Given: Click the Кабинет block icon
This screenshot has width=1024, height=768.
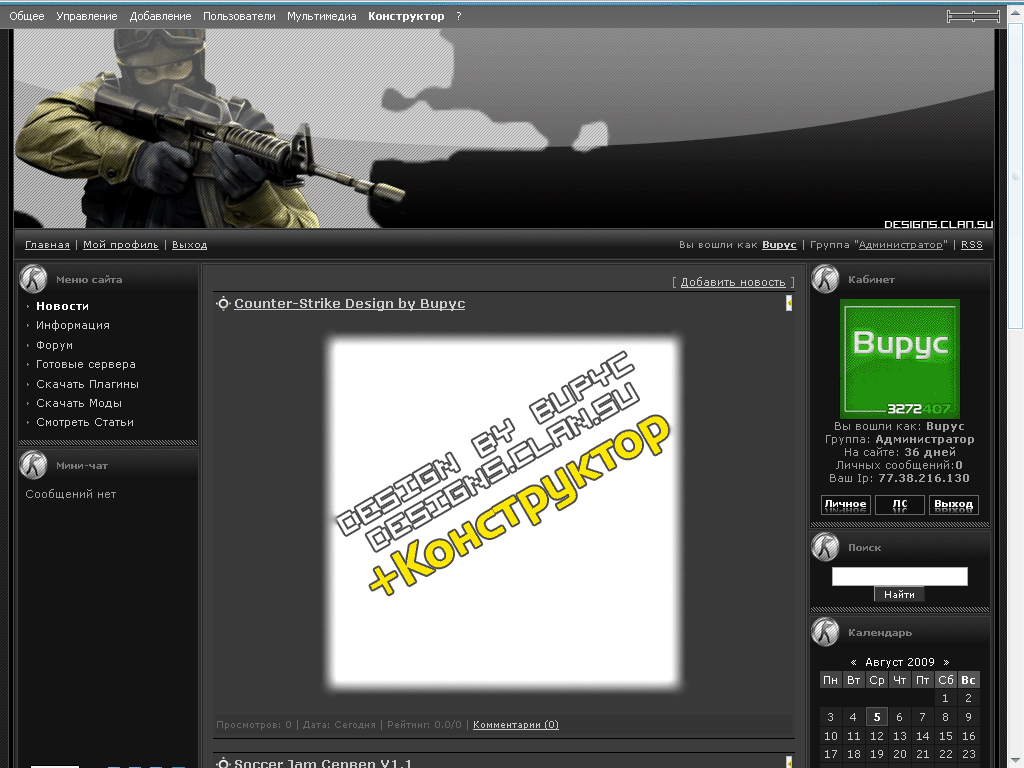Looking at the screenshot, I should pyautogui.click(x=825, y=279).
